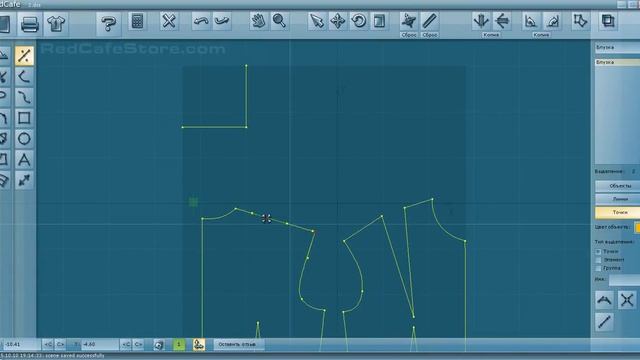Click the leftward arrow Копия icon
Image resolution: width=640 pixels, height=360 pixels.
(x=502, y=21)
